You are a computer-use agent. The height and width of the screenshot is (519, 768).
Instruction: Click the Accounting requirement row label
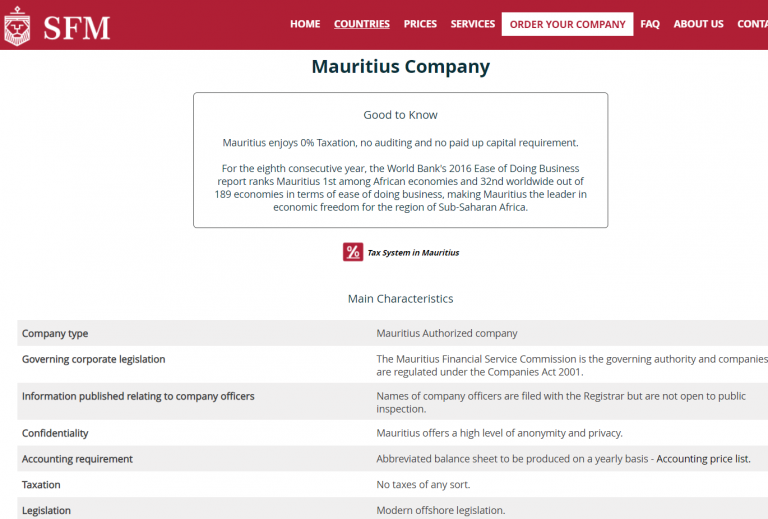tap(77, 459)
